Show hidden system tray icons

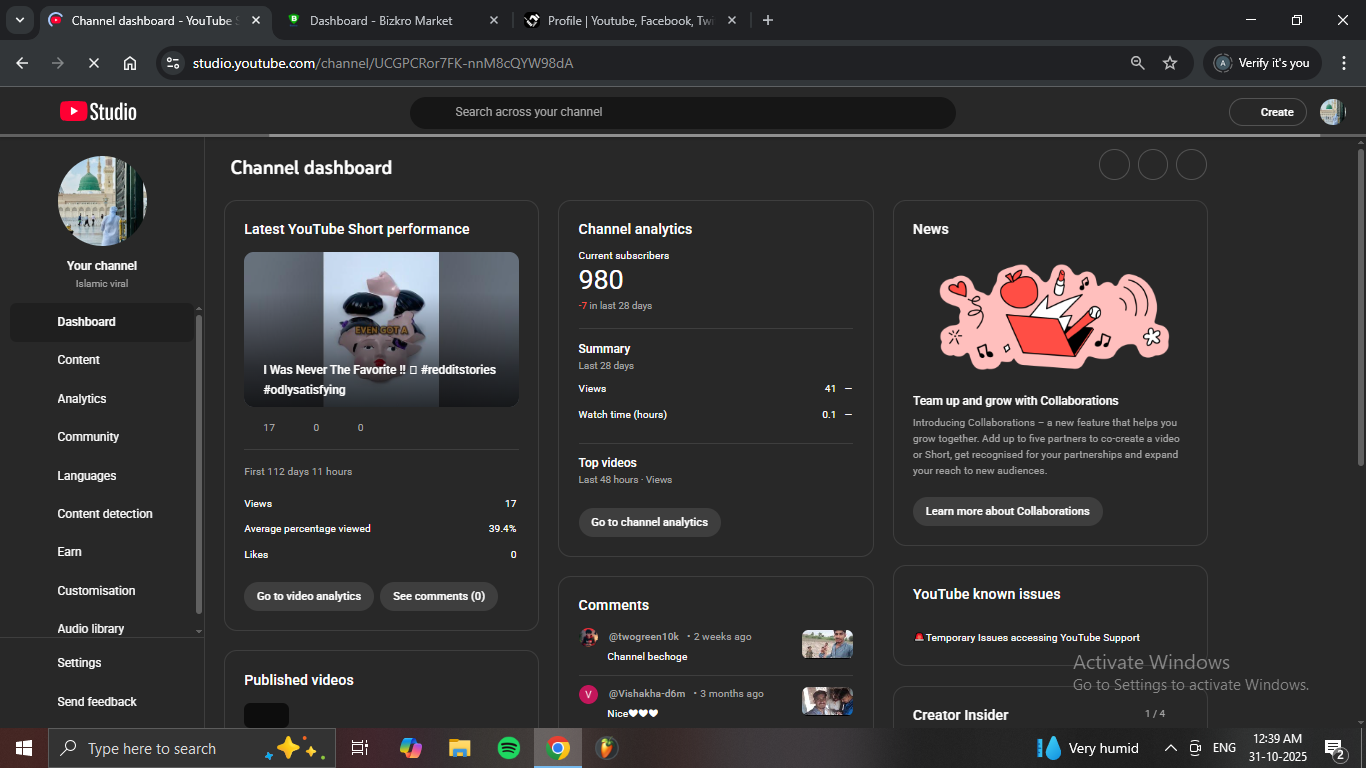coord(1170,748)
